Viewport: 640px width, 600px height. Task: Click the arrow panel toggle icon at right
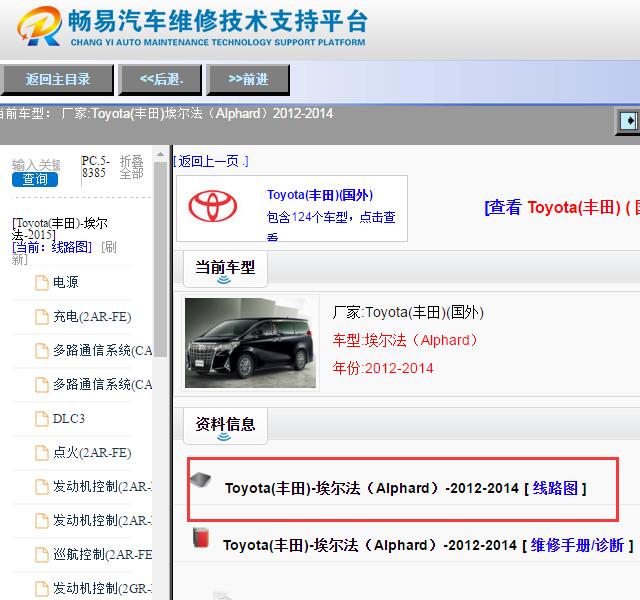(x=628, y=121)
